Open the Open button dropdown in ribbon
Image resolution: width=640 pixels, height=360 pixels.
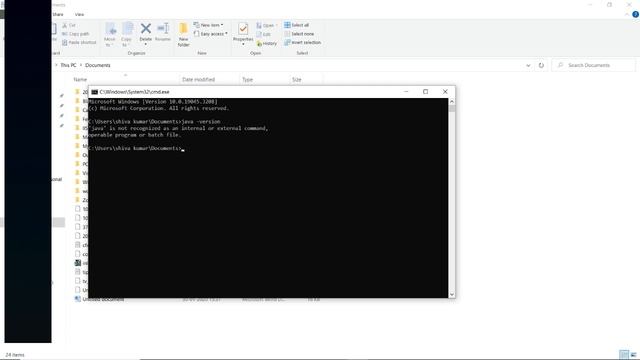pos(277,25)
